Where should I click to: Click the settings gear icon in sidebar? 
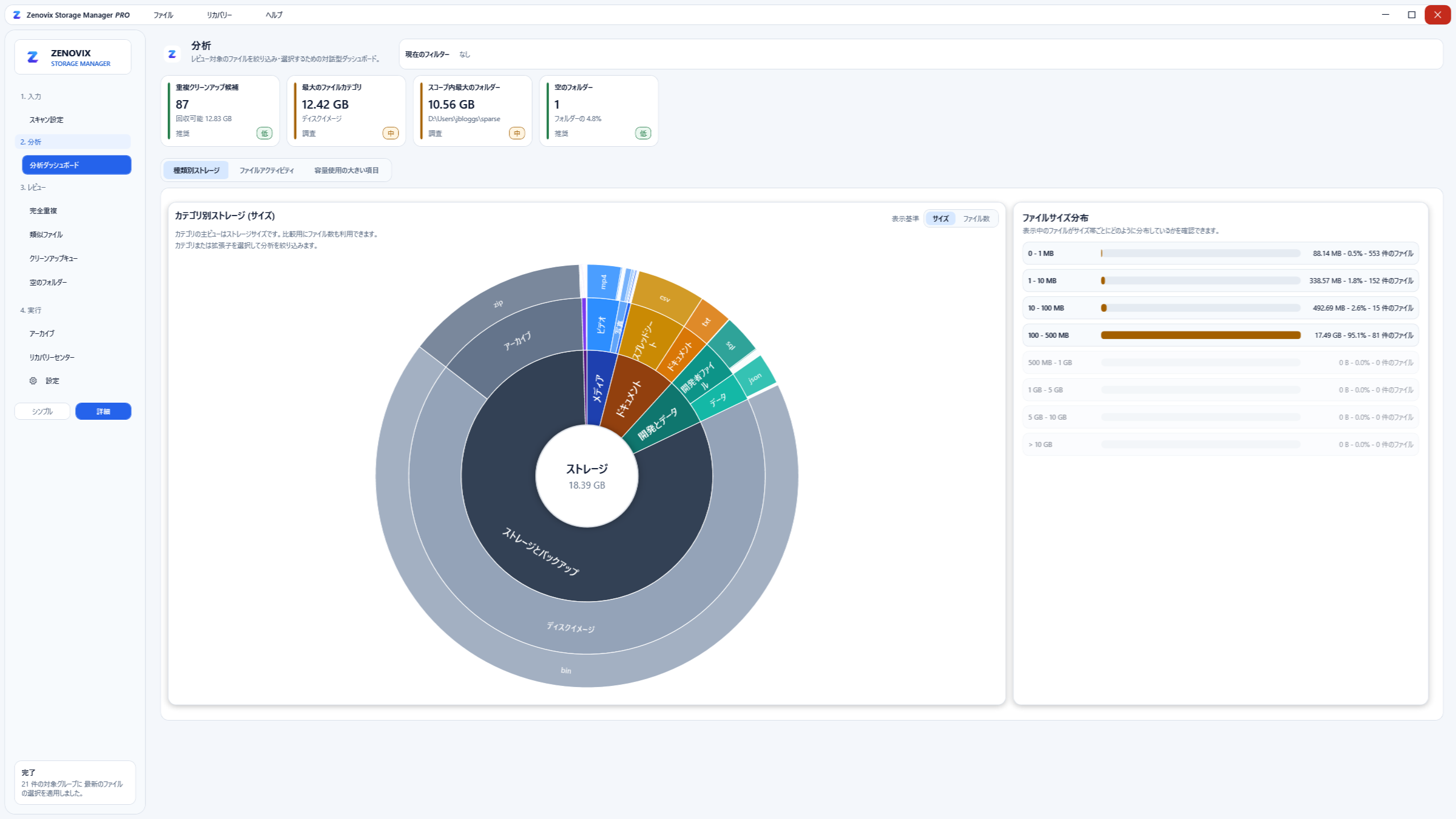[33, 381]
